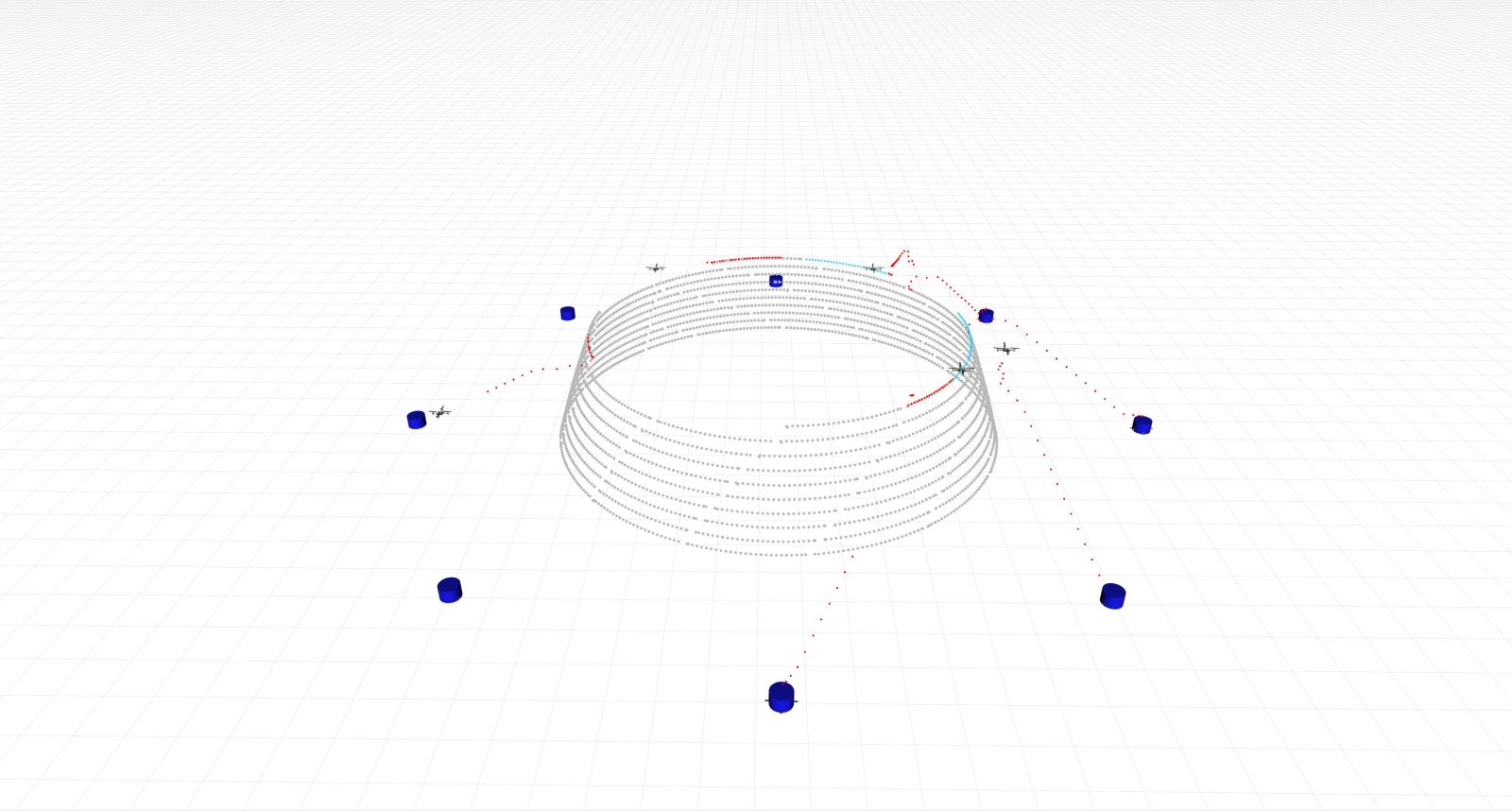
Task: Select the blue cylinder inside the ring's far edge
Action: (x=776, y=281)
